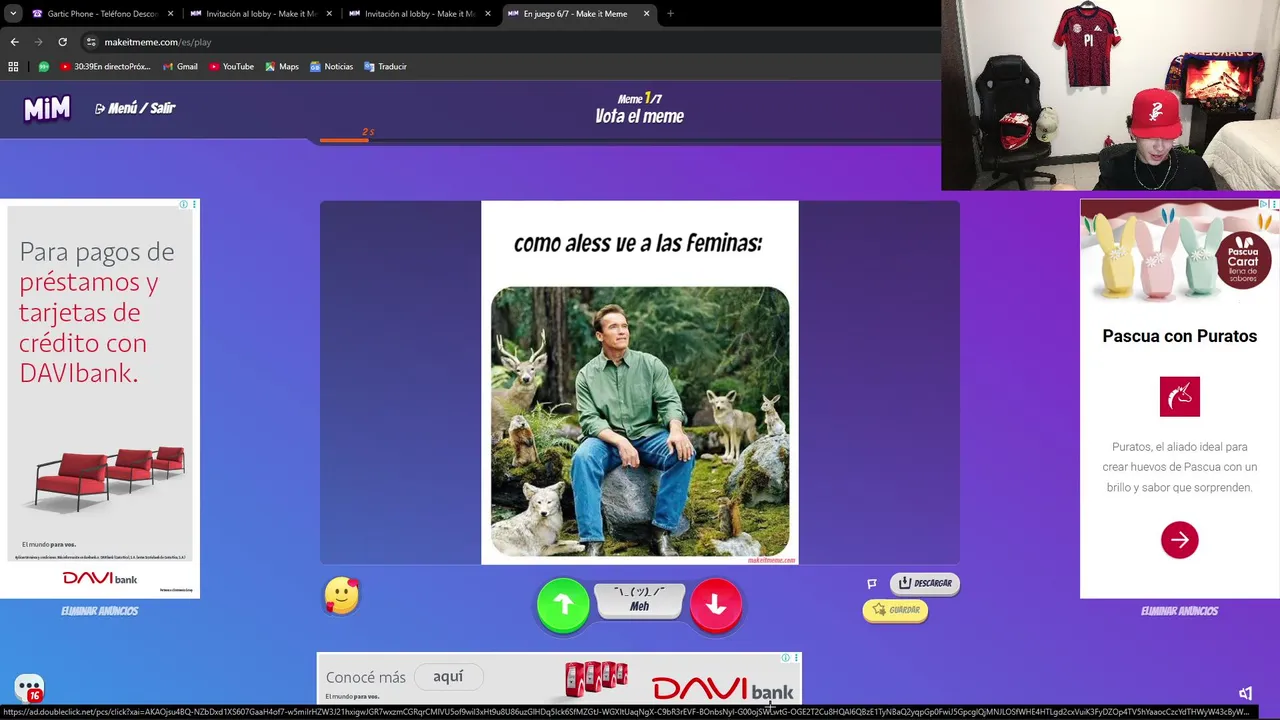Click the MiM logo

coord(47,108)
